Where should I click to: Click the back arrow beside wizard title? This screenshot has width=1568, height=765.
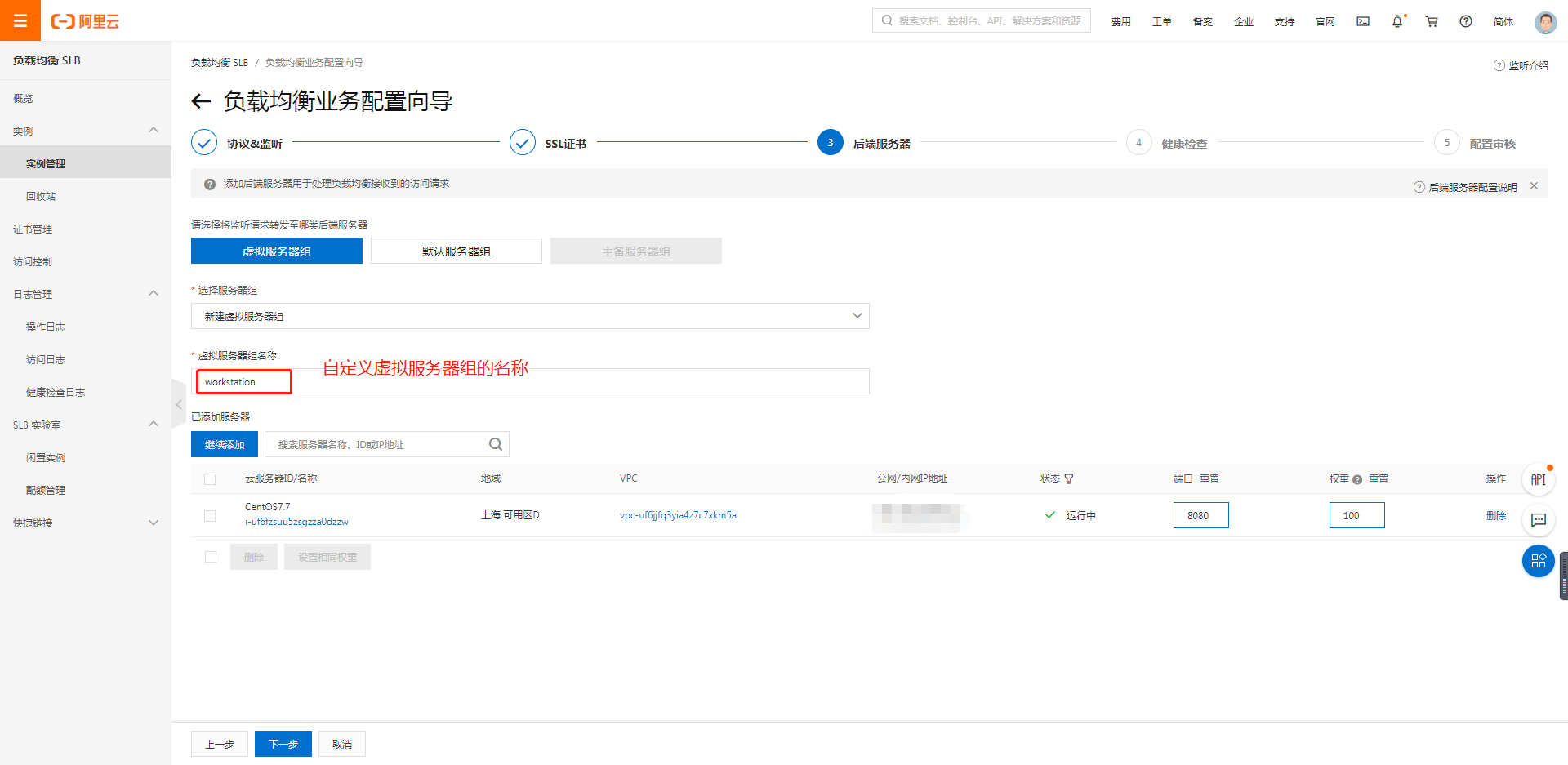(x=201, y=101)
